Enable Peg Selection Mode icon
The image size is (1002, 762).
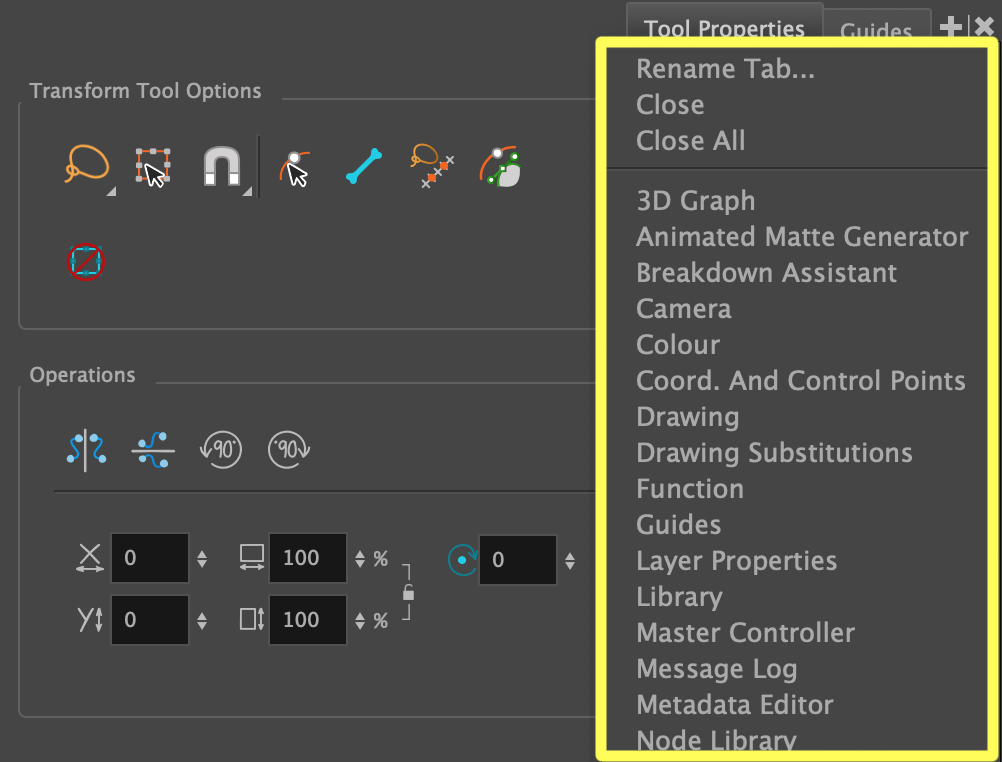point(293,167)
